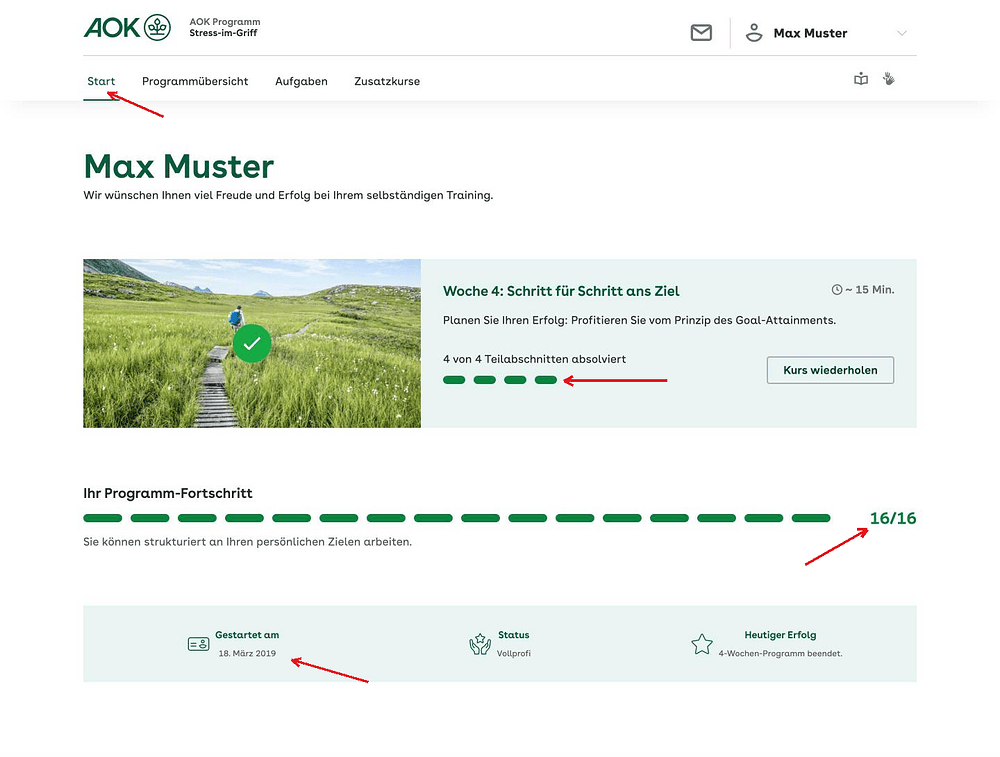Click the Kurs wiederholen button
Screen dimensions: 1000x757
click(x=830, y=370)
